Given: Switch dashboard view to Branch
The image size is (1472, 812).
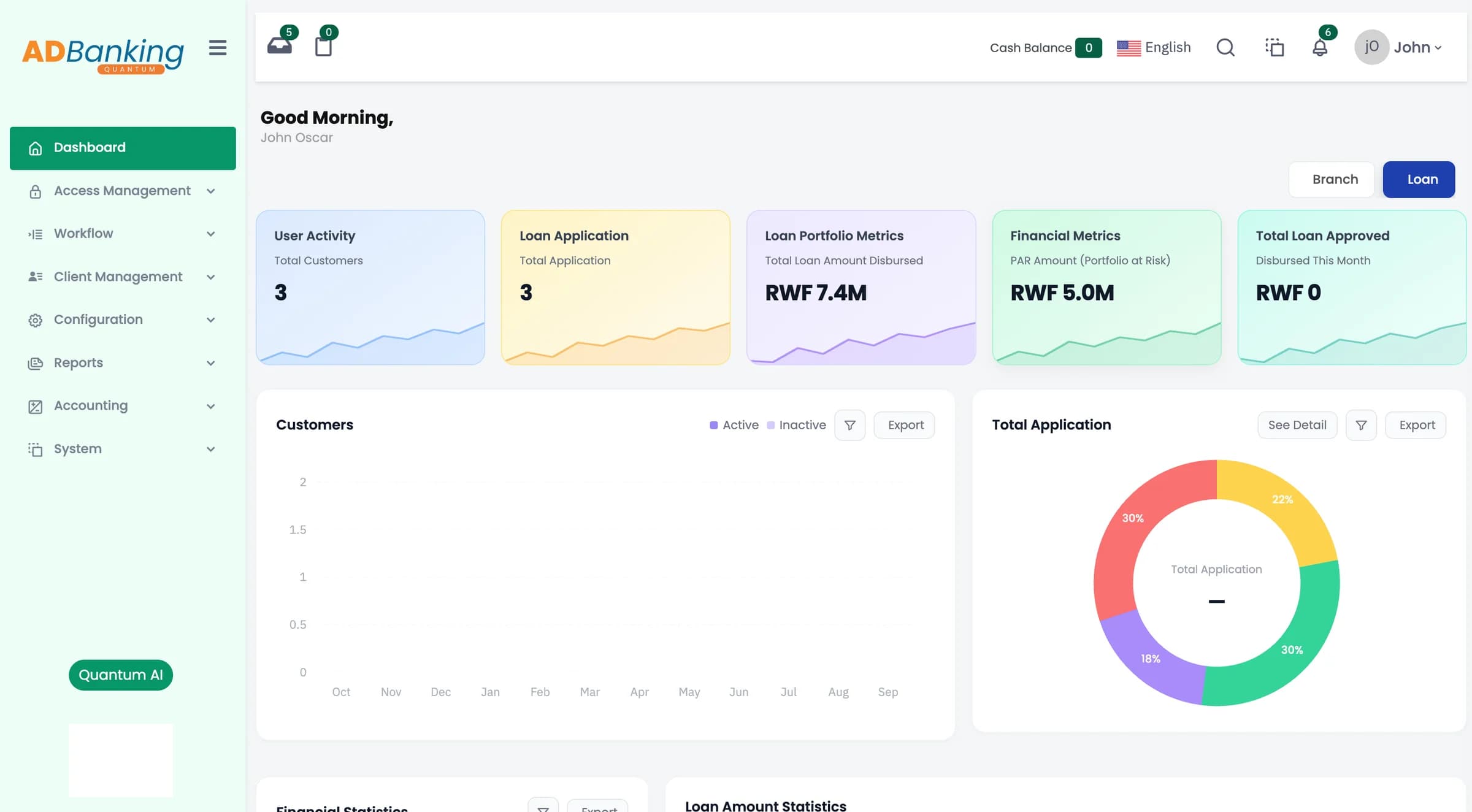Looking at the screenshot, I should [1332, 180].
